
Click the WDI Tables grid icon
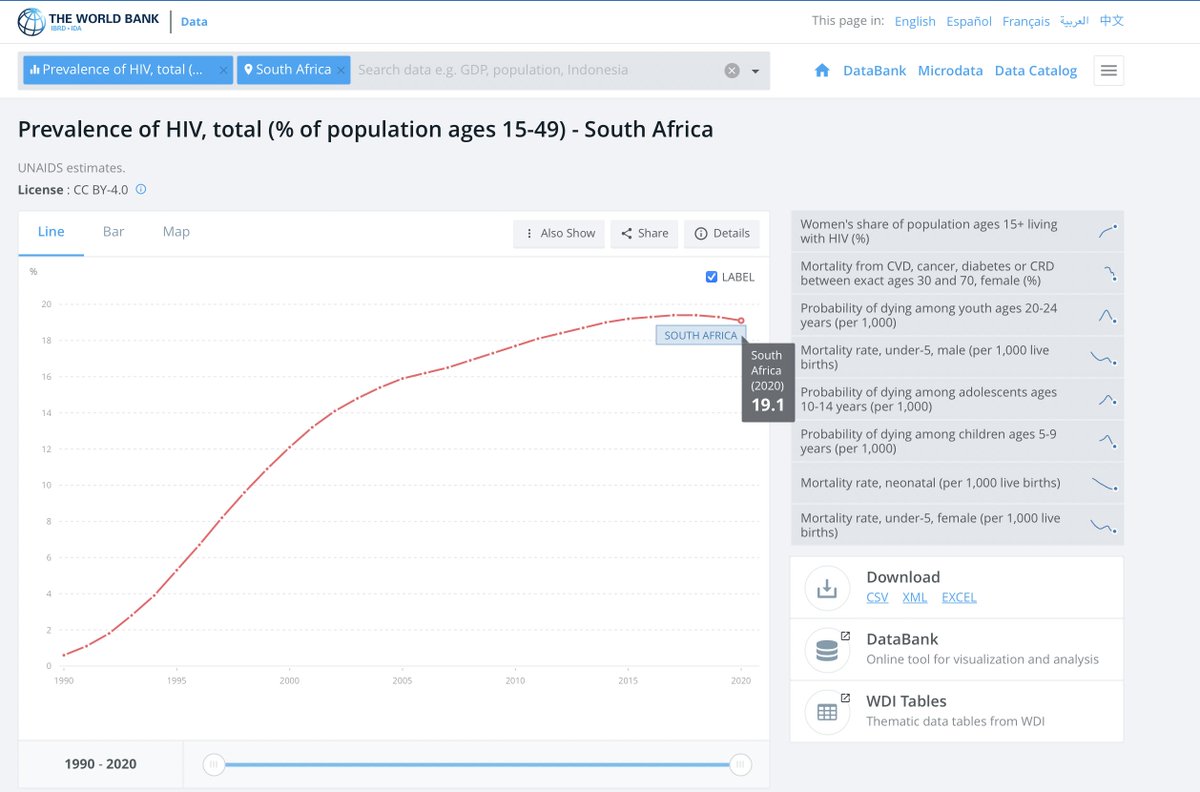point(827,712)
